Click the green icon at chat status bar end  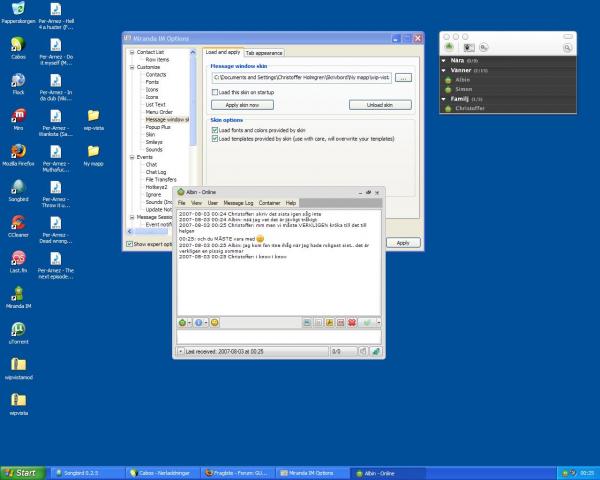coord(376,351)
